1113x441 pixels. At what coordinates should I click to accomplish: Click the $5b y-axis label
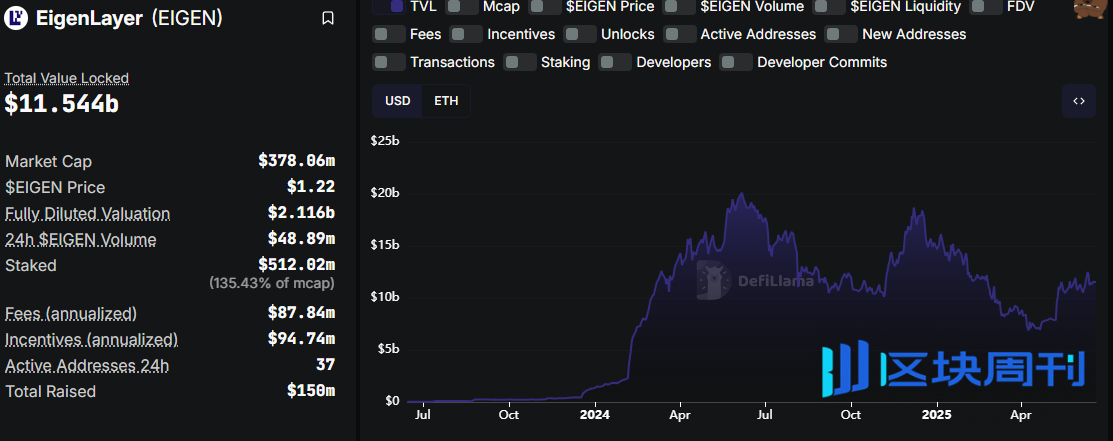click(388, 349)
